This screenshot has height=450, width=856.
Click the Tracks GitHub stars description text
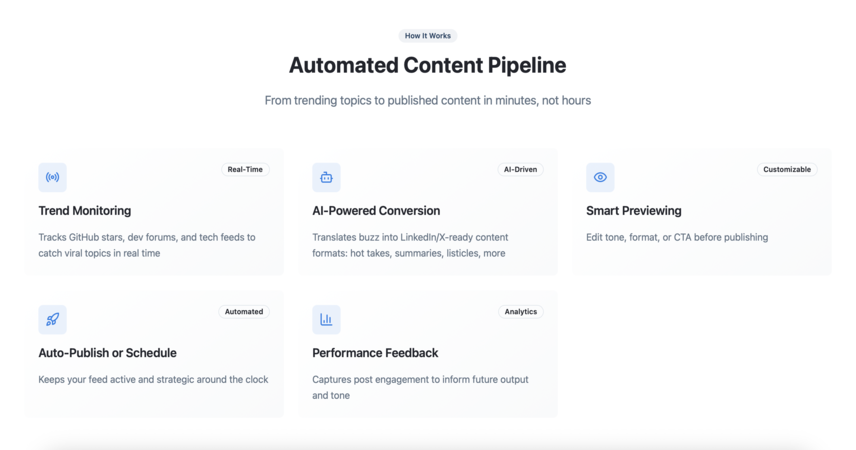point(147,245)
